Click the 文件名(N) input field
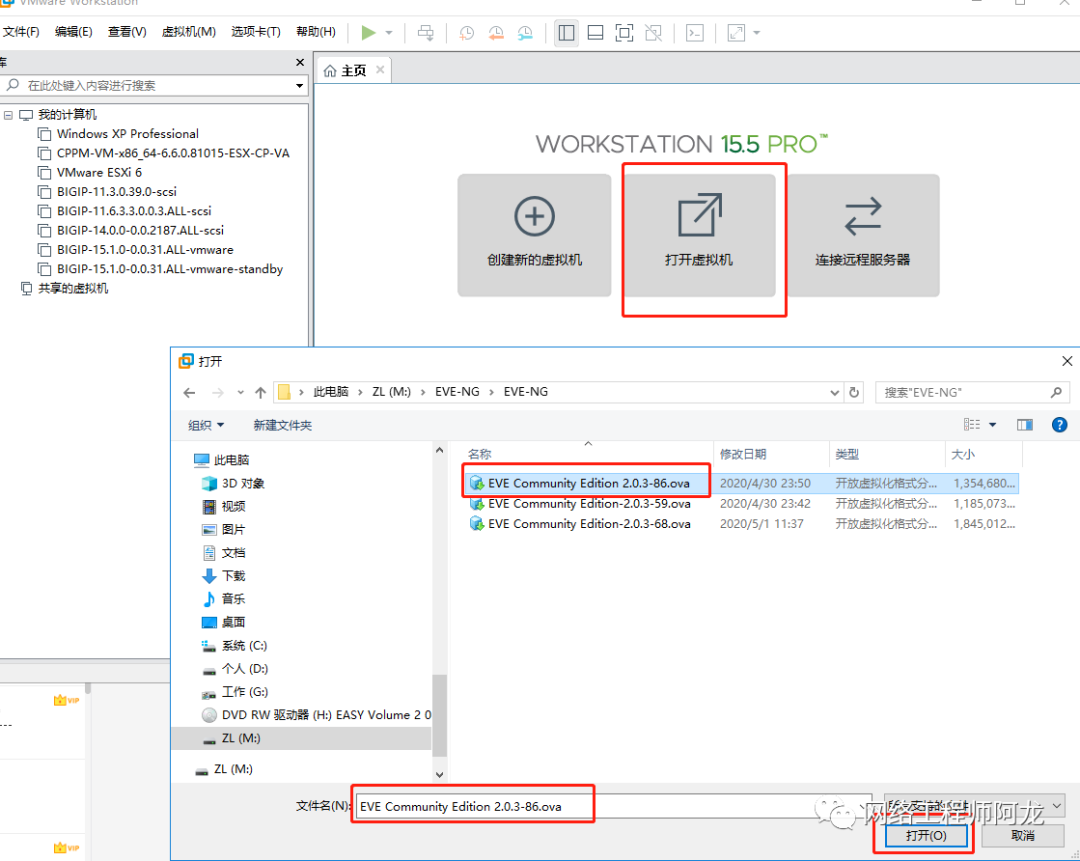This screenshot has width=1080, height=861. point(614,807)
